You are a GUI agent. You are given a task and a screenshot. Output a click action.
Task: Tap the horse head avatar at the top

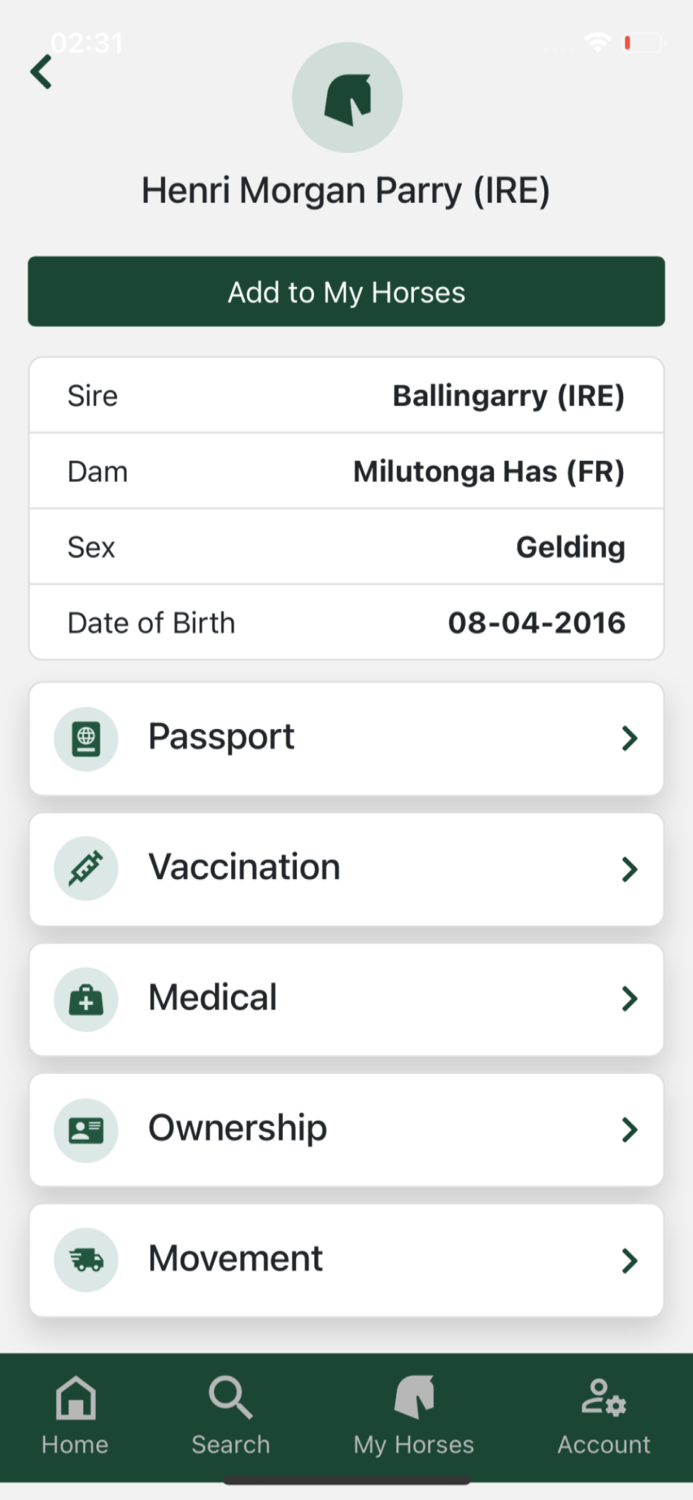(x=347, y=97)
